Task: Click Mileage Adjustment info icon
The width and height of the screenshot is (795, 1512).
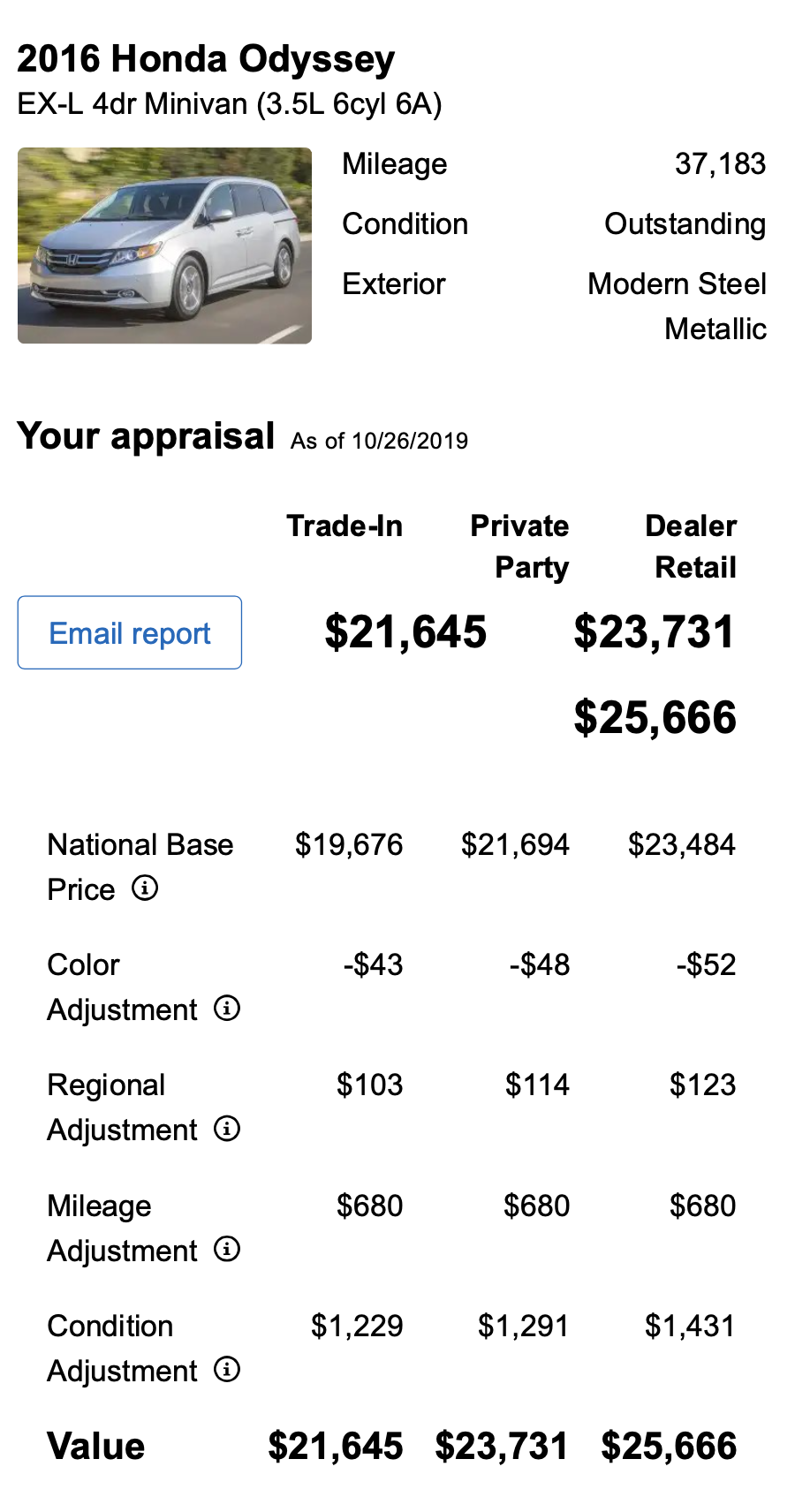Action: pyautogui.click(x=227, y=1249)
